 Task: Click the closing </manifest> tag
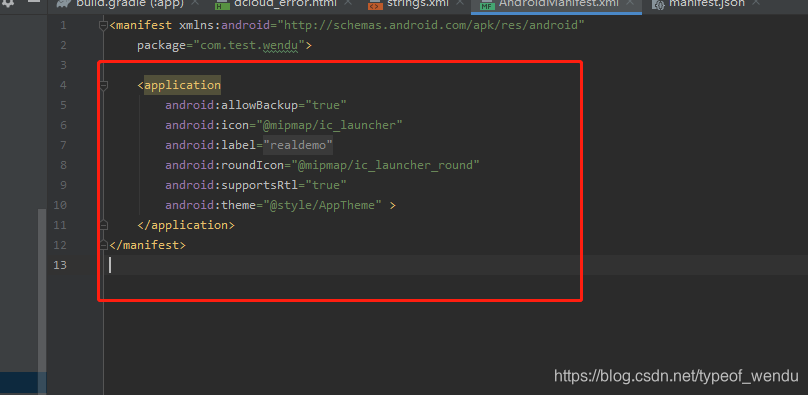(147, 245)
